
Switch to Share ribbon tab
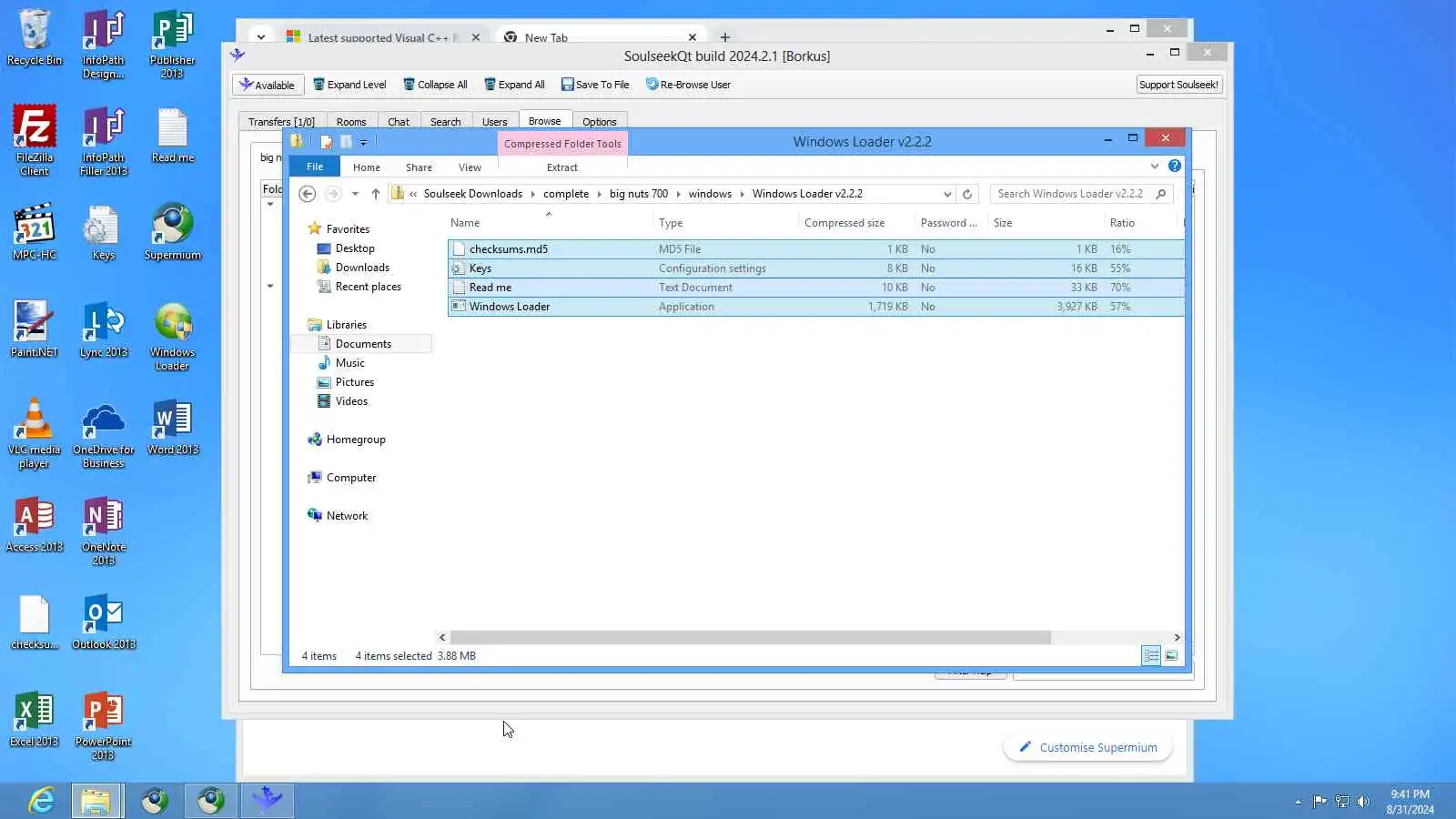(x=419, y=167)
